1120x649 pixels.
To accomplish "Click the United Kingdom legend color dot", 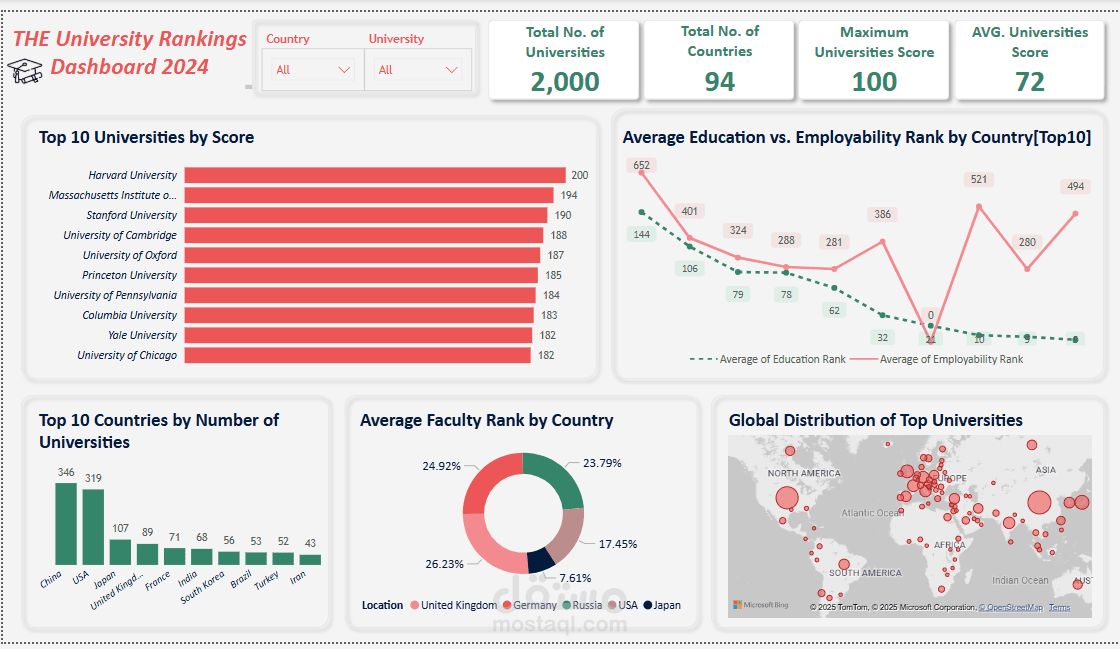I will click(x=414, y=605).
